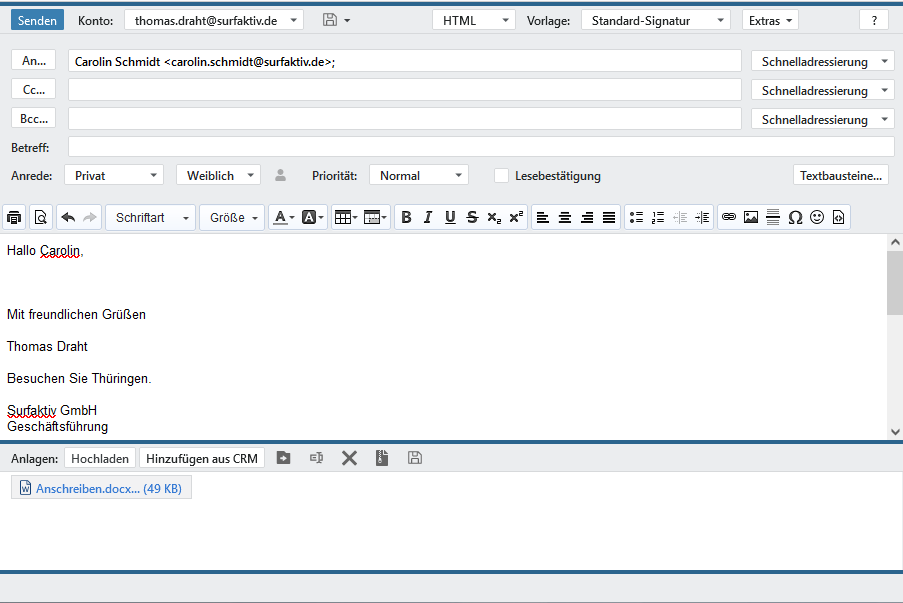Open the Konto account dropdown
The height and width of the screenshot is (603, 903).
click(x=214, y=20)
